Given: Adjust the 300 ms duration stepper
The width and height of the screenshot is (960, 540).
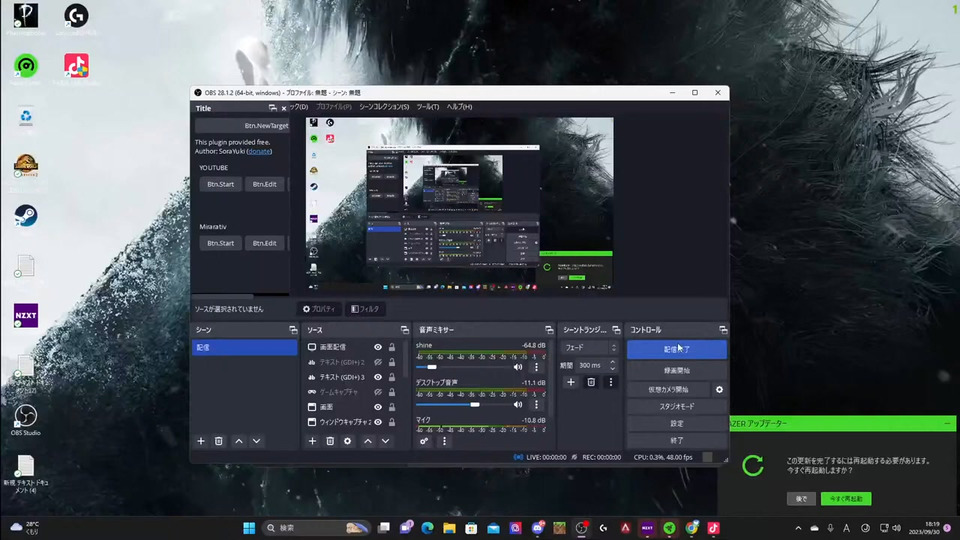Looking at the screenshot, I should tap(614, 365).
